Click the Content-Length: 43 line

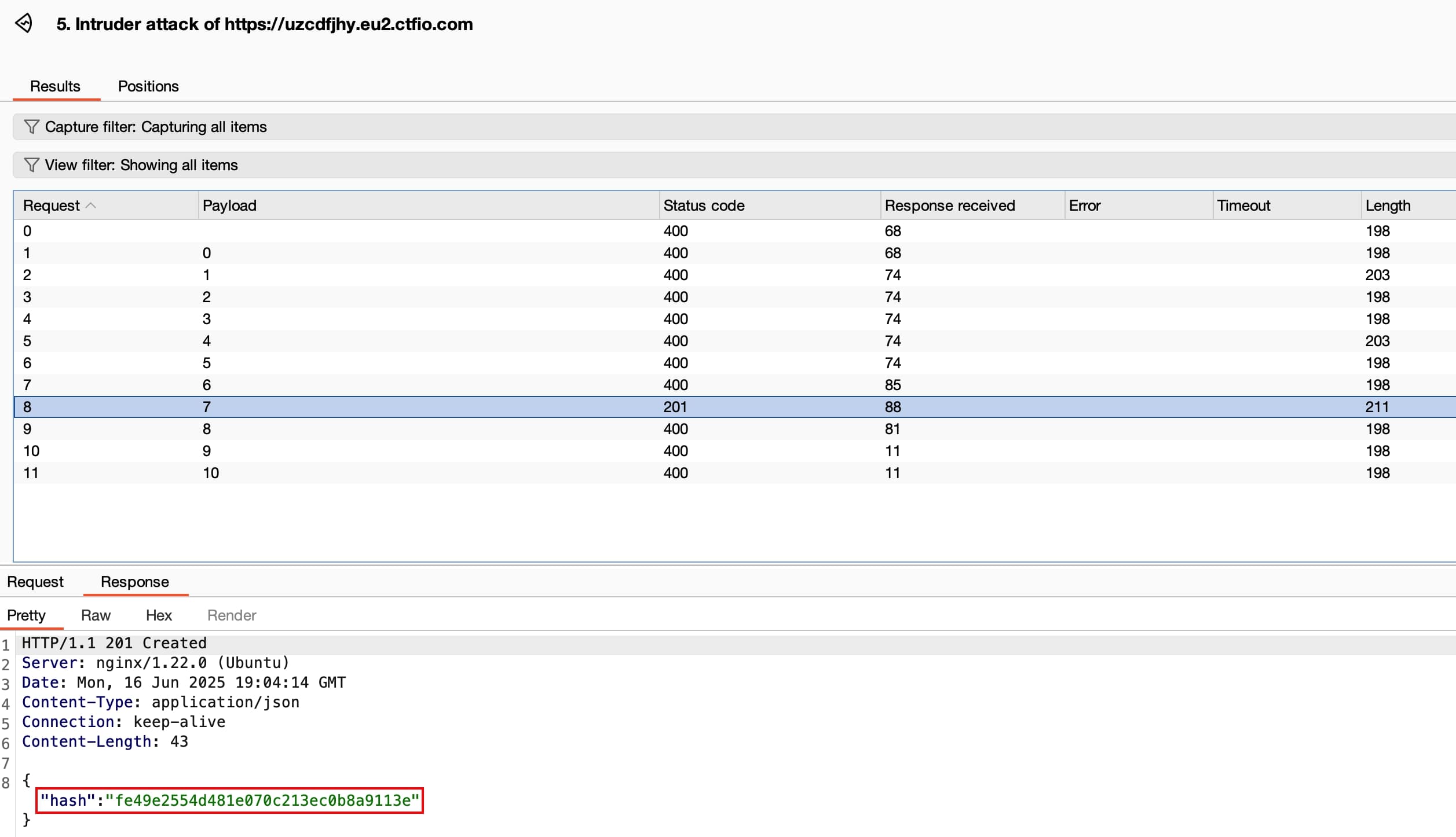[x=105, y=741]
